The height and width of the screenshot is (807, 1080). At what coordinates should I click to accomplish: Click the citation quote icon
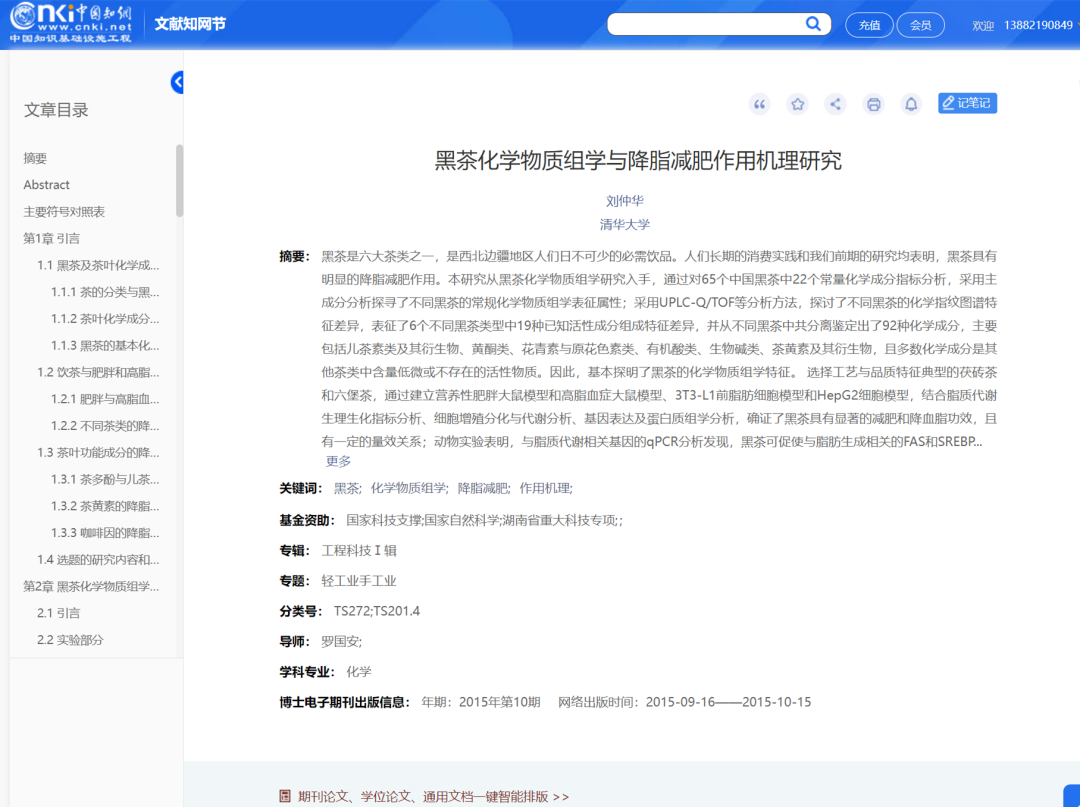(x=759, y=103)
